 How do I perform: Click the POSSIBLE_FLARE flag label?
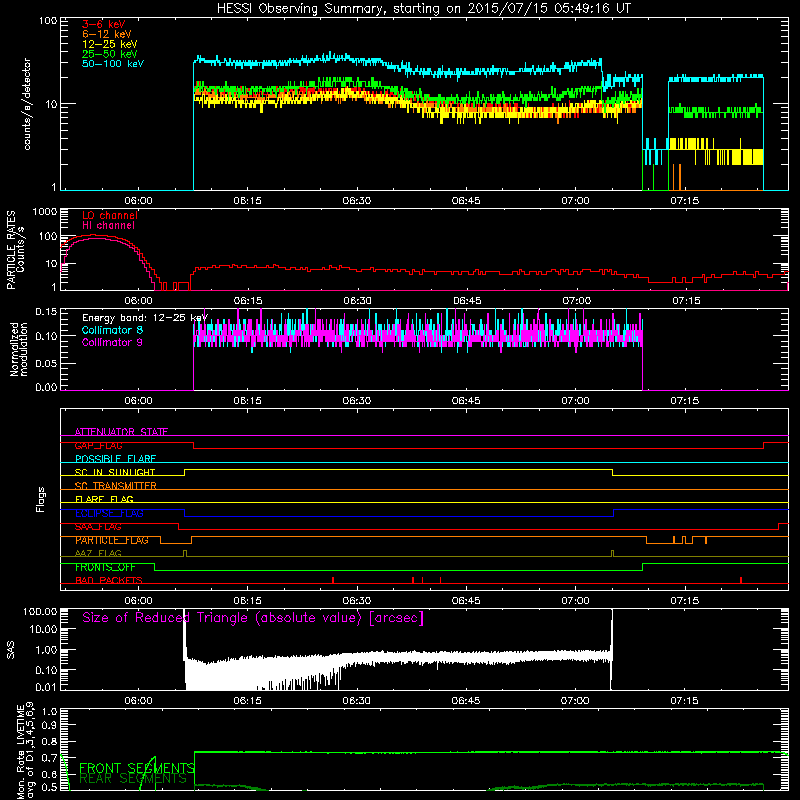[115, 459]
